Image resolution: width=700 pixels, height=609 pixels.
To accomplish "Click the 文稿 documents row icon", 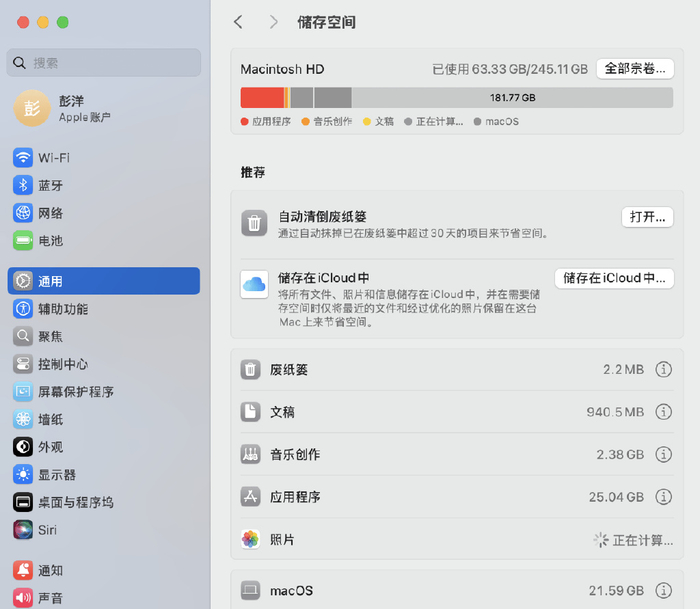I will tap(250, 412).
